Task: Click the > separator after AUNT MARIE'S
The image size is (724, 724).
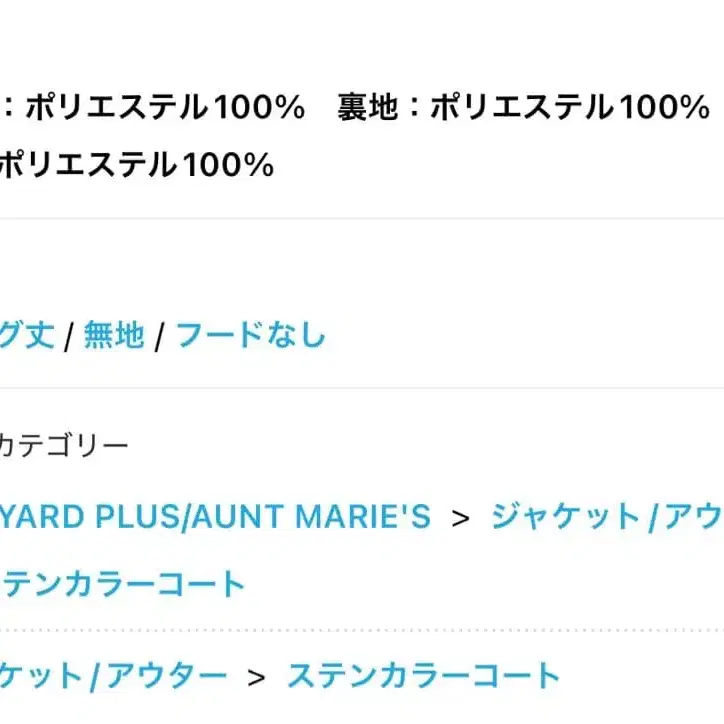Action: pyautogui.click(x=460, y=517)
